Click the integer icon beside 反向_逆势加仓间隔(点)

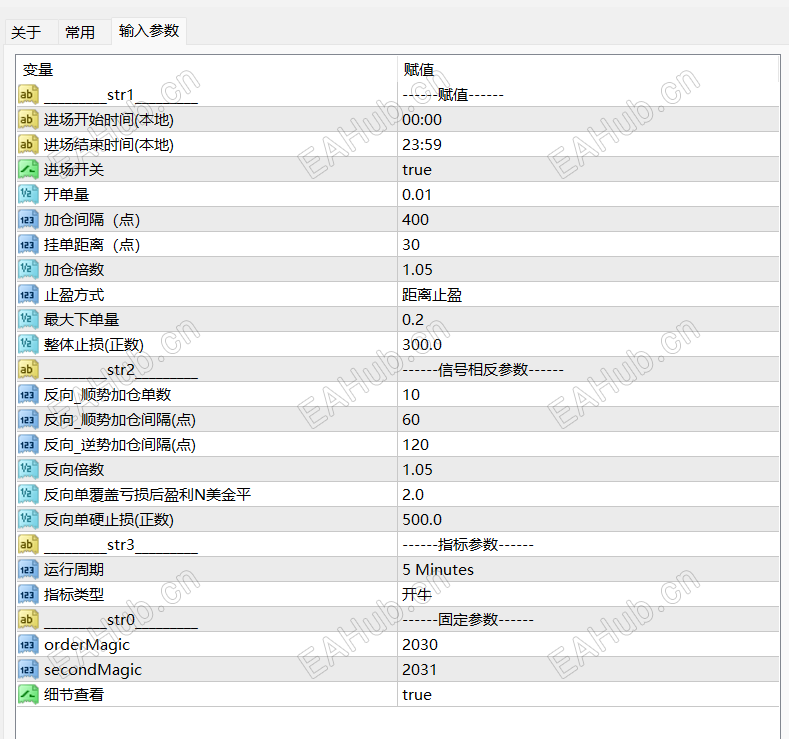(28, 445)
